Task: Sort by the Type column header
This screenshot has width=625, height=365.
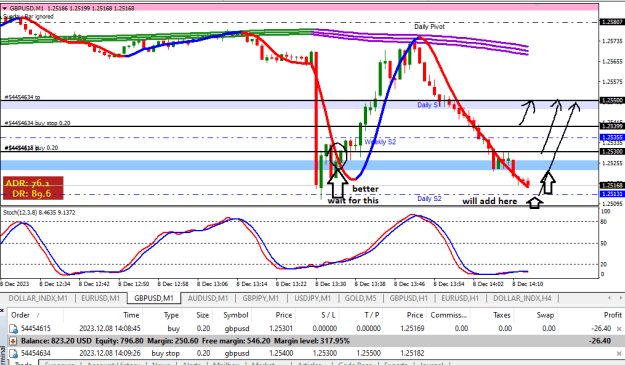Action: [171, 315]
